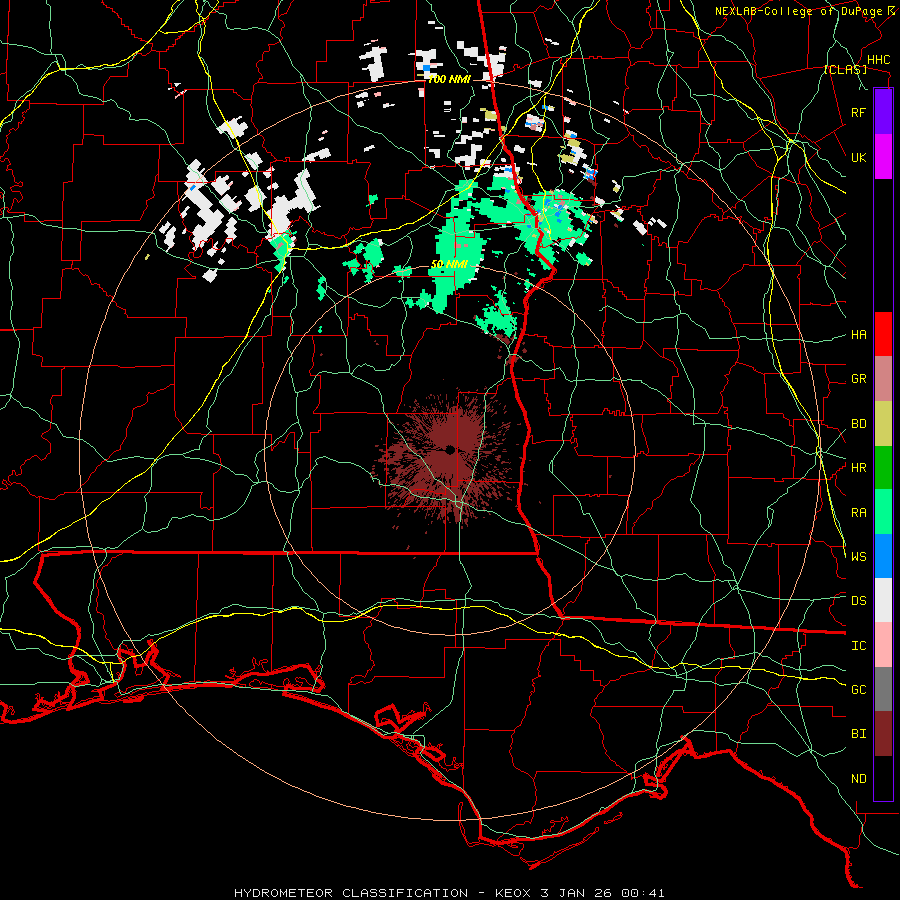Screen dimensions: 900x900
Task: Click the 100 NMI range ring label
Action: (x=449, y=79)
